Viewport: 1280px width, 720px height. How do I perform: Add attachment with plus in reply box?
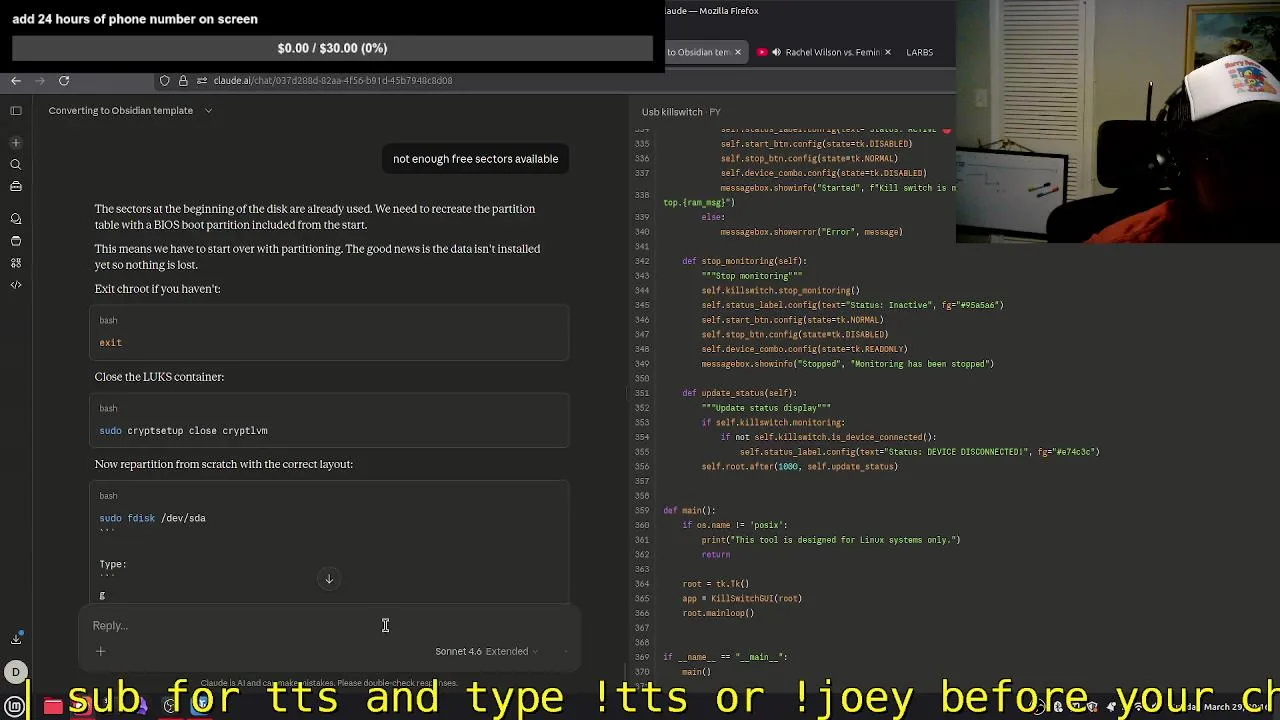[100, 651]
